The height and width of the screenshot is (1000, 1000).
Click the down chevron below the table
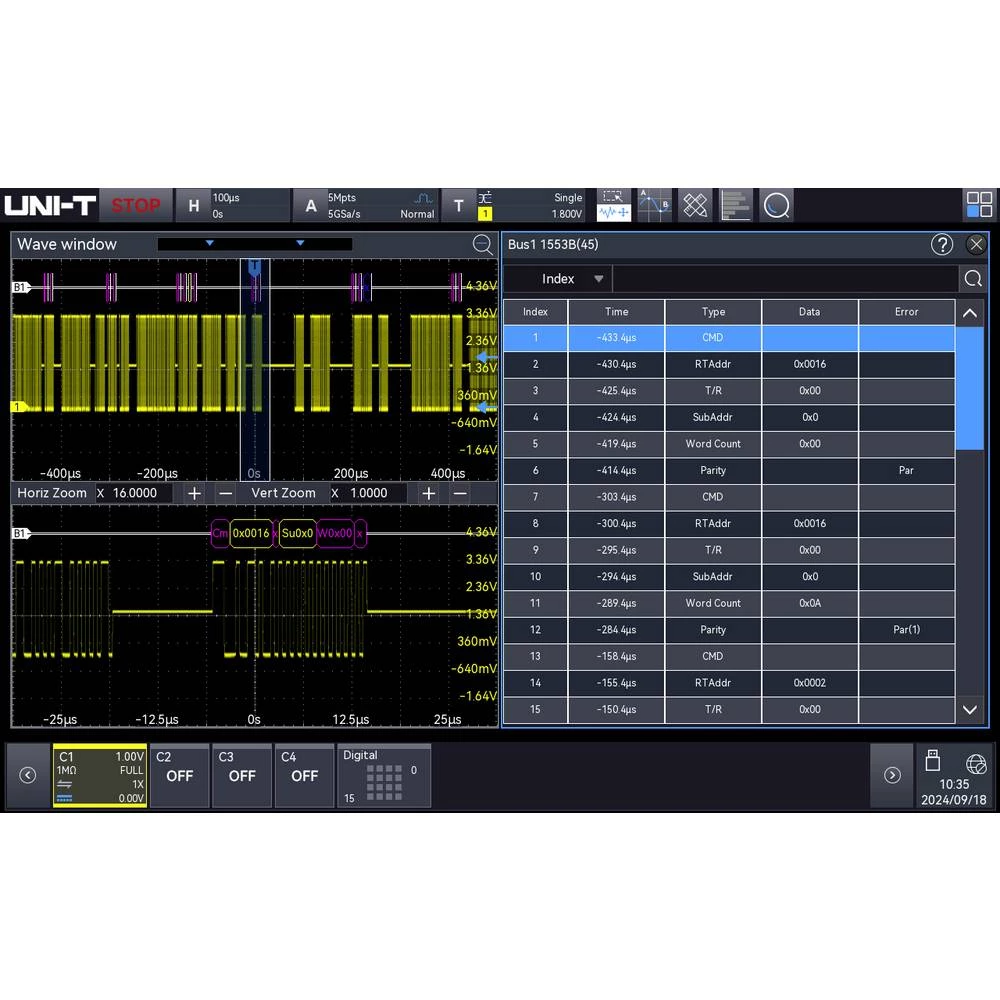click(x=970, y=710)
